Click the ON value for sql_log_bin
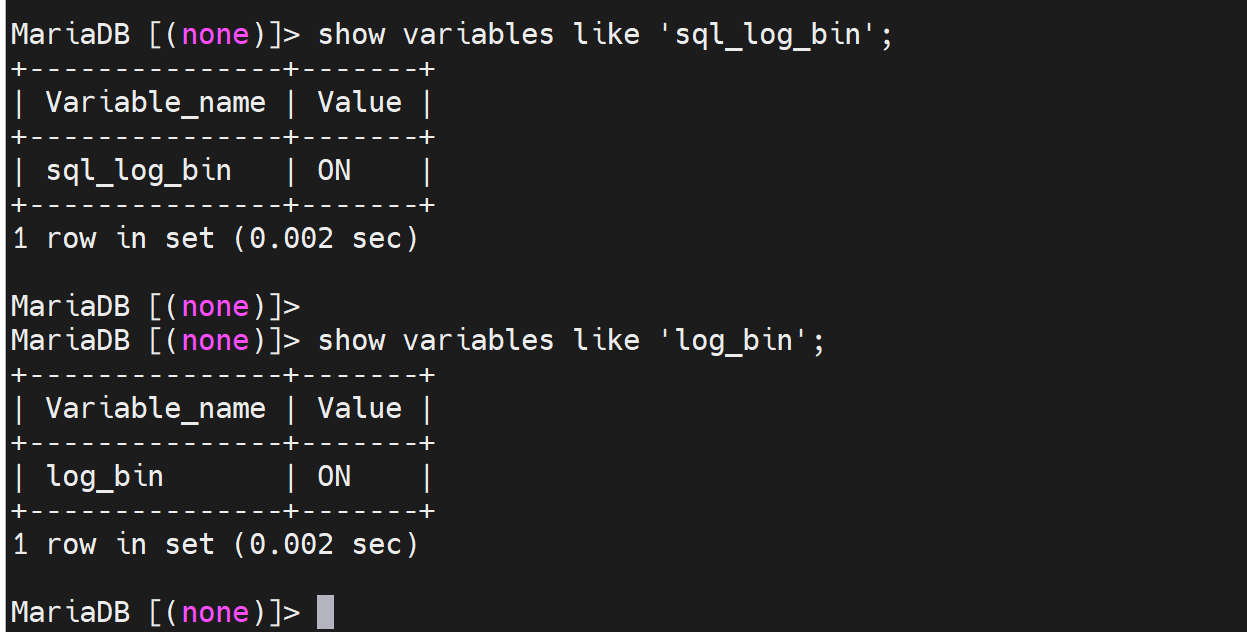This screenshot has height=632, width=1247. click(334, 171)
